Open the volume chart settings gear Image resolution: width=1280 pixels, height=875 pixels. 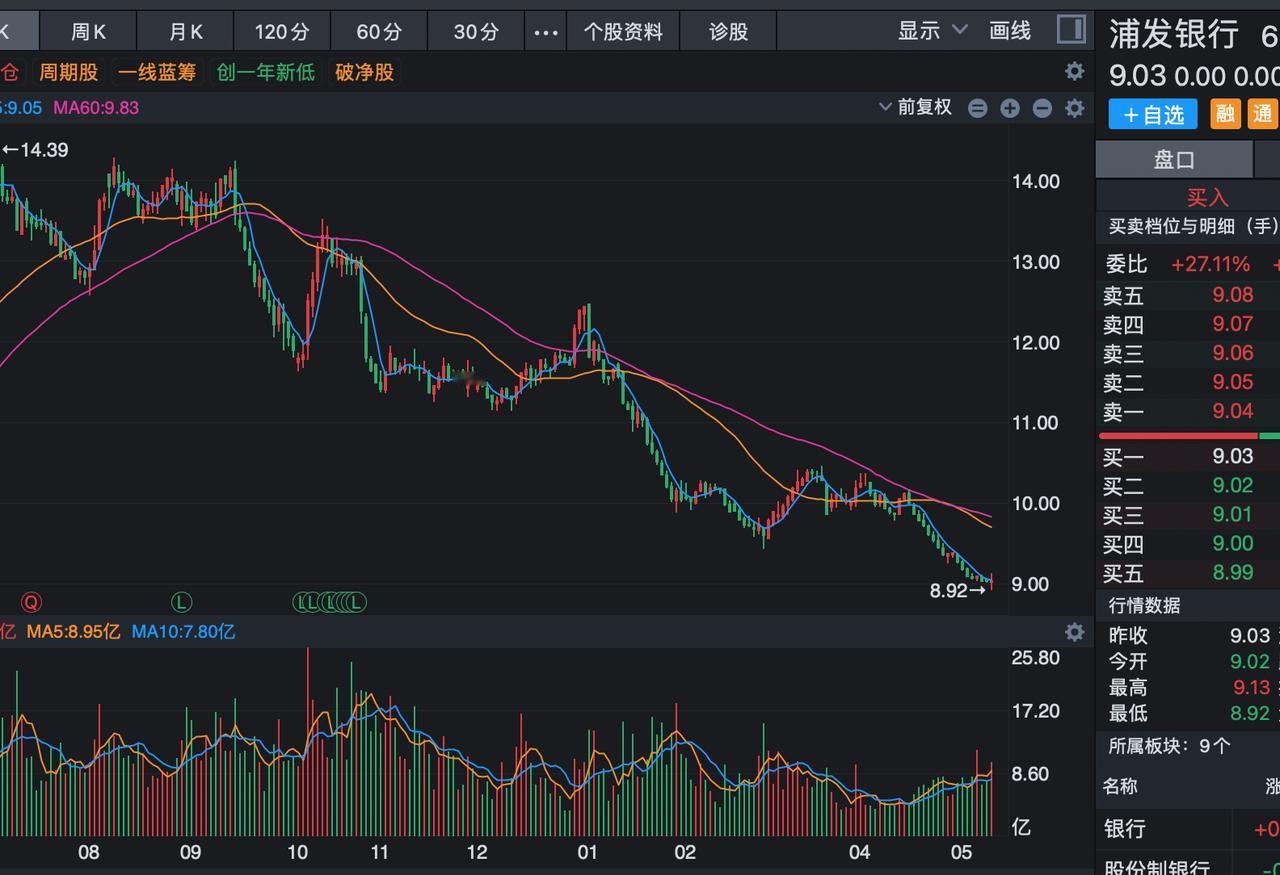pyautogui.click(x=1074, y=632)
